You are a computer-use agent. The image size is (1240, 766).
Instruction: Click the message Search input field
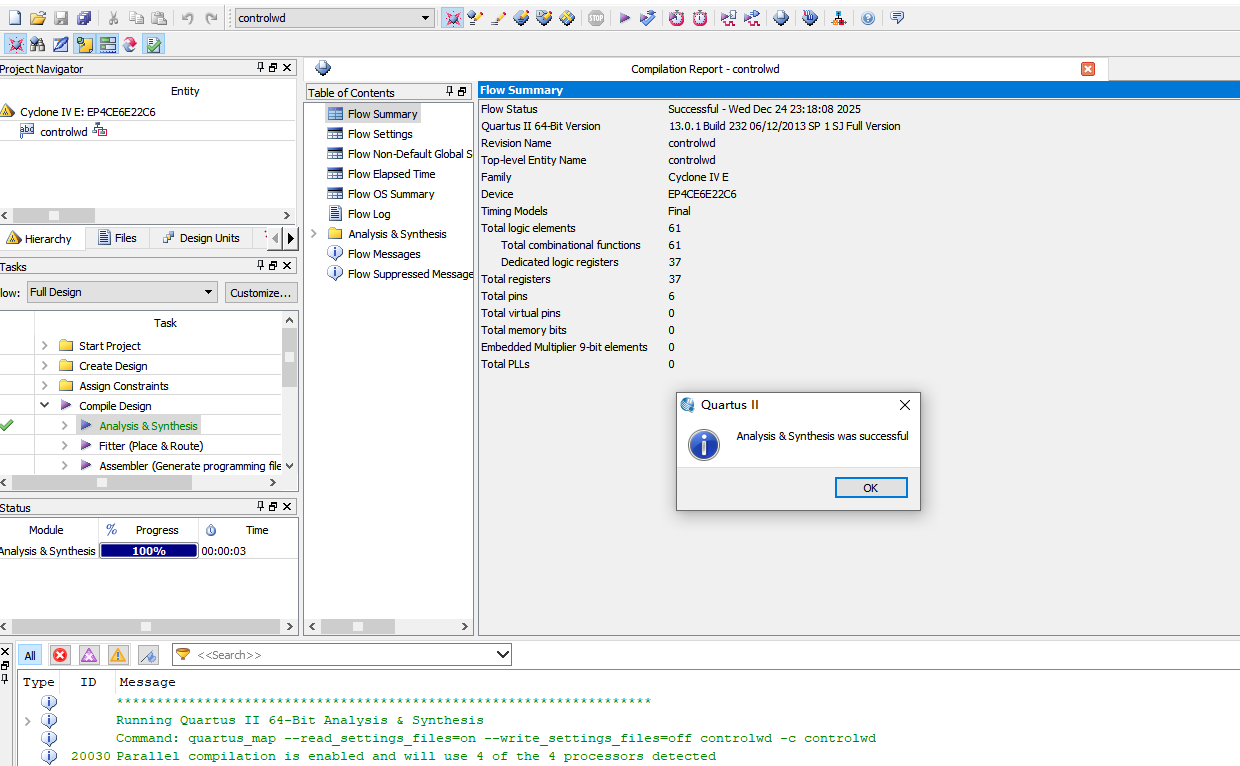344,655
